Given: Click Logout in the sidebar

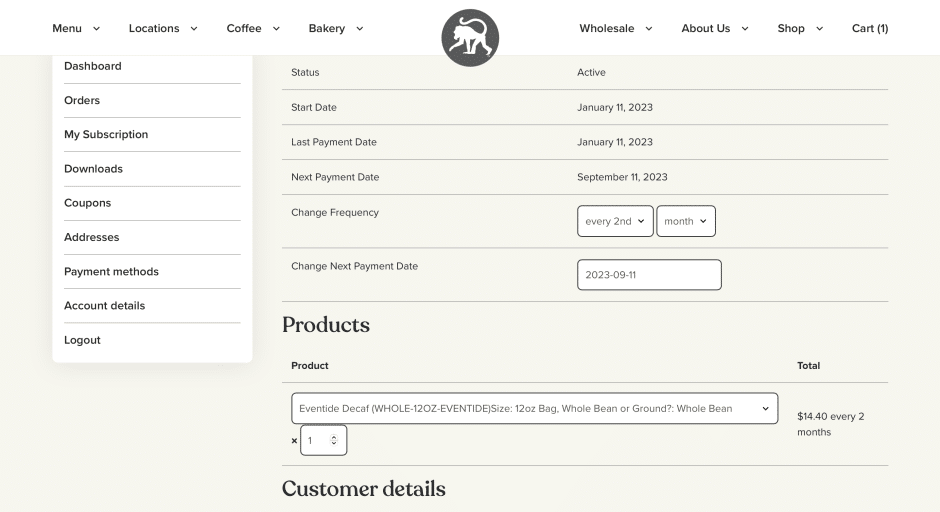Looking at the screenshot, I should tap(82, 340).
